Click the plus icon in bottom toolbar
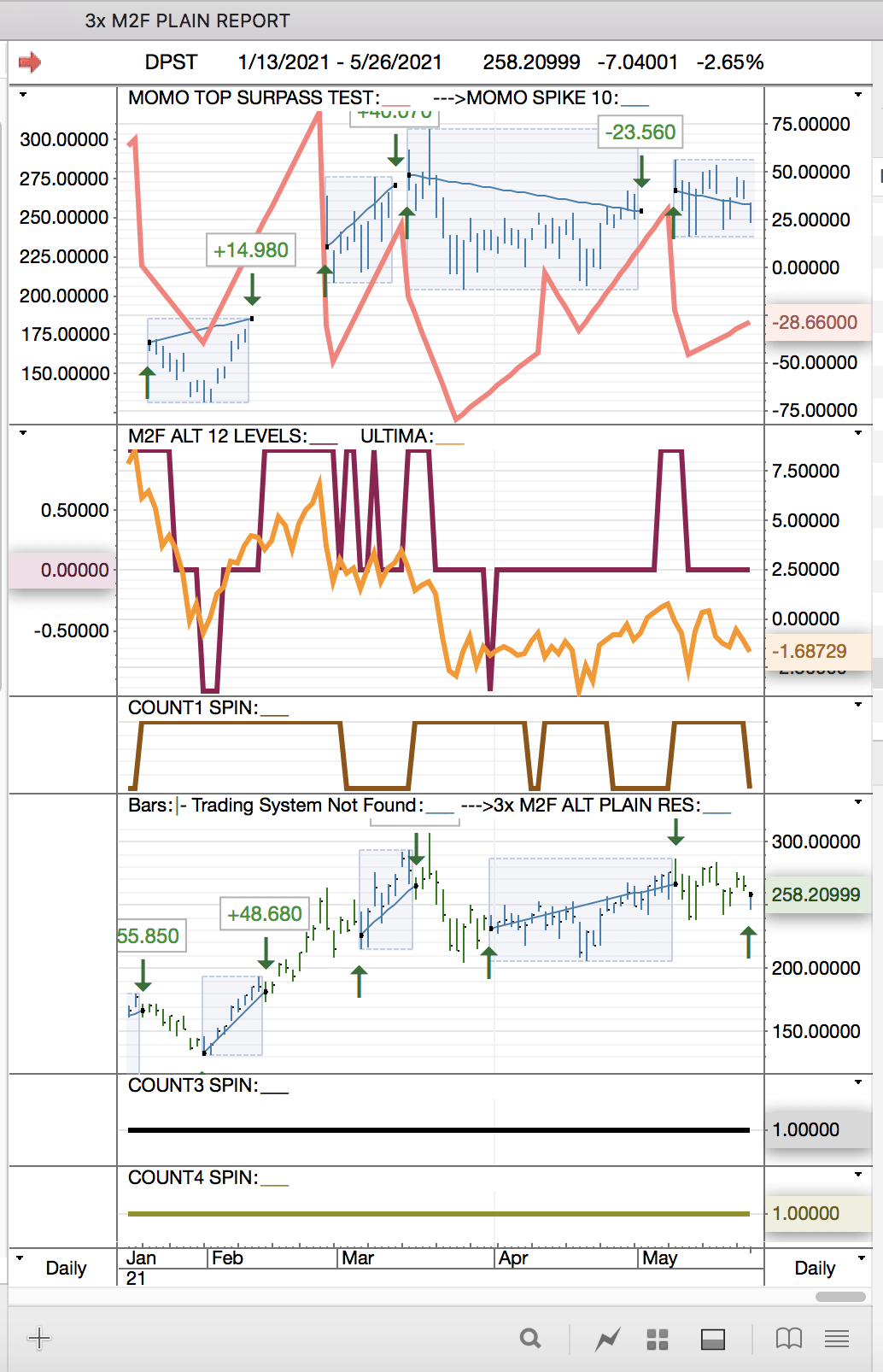The width and height of the screenshot is (883, 1372). click(39, 1338)
